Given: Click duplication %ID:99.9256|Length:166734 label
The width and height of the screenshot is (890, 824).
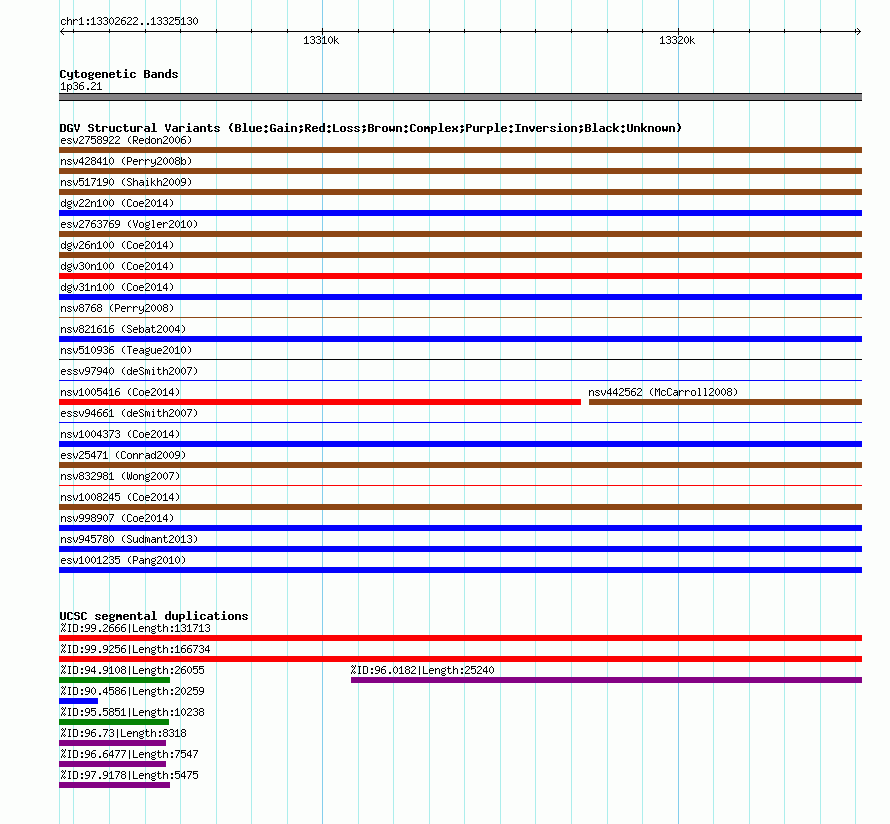Looking at the screenshot, I should [x=135, y=649].
